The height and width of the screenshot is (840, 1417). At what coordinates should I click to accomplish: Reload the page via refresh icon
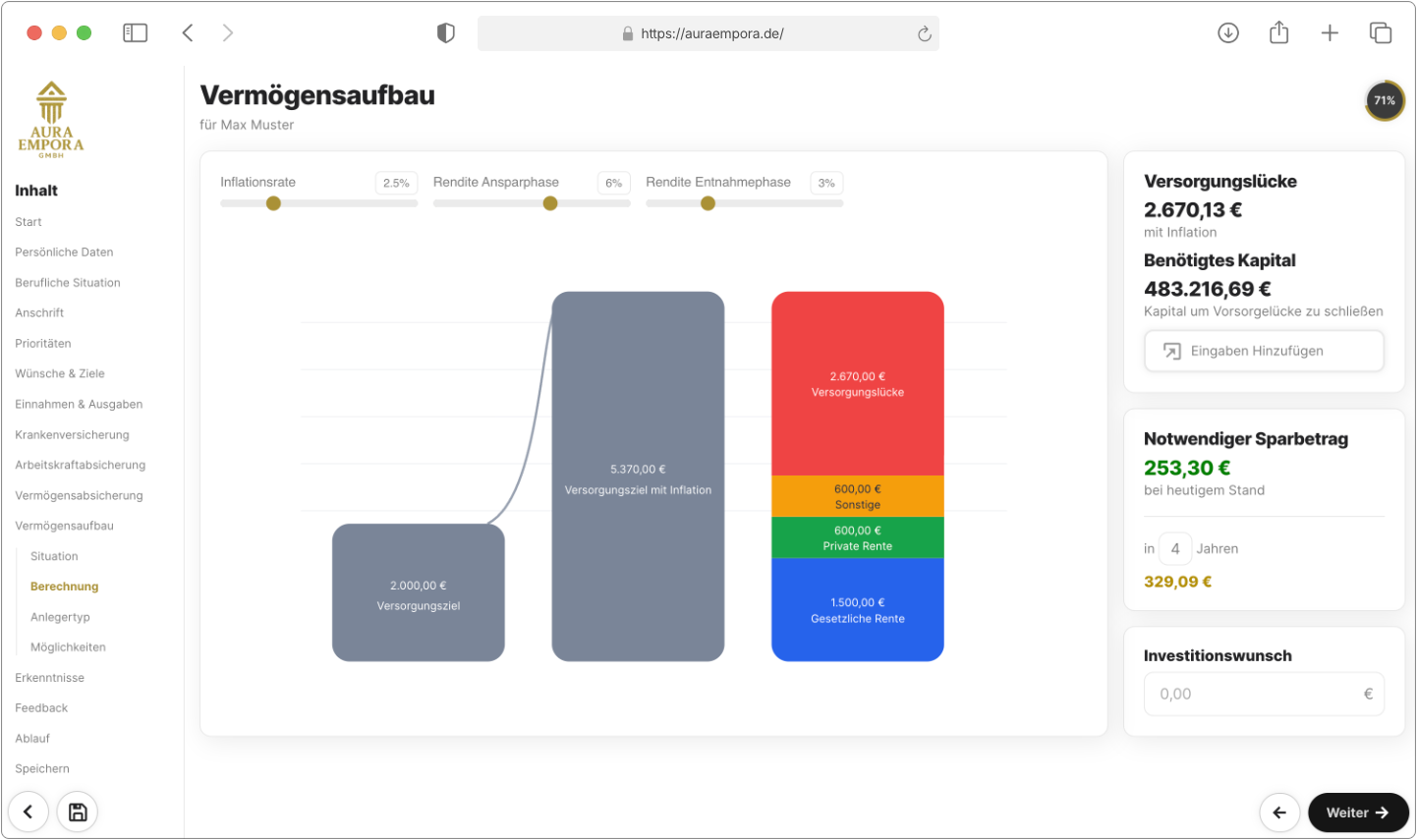point(924,34)
